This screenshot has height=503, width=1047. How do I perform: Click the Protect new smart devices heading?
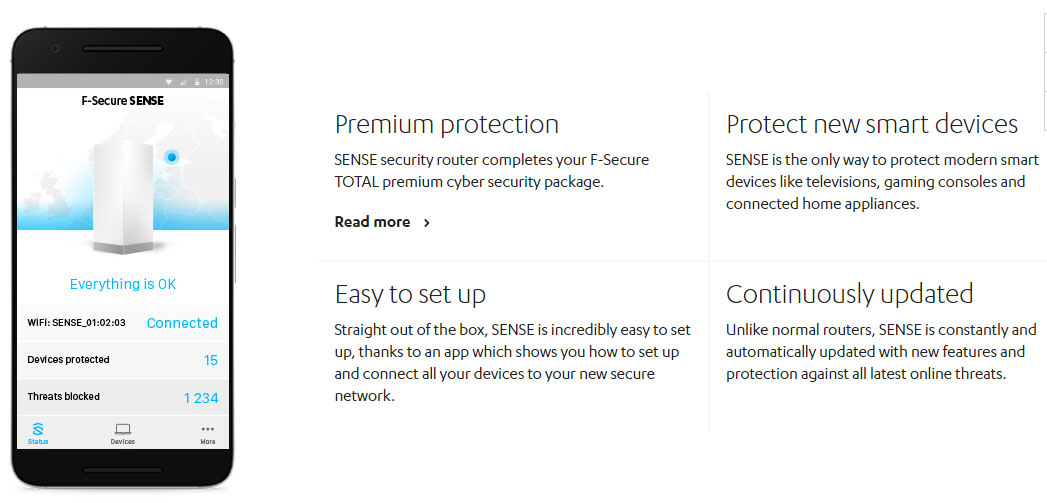tap(872, 125)
